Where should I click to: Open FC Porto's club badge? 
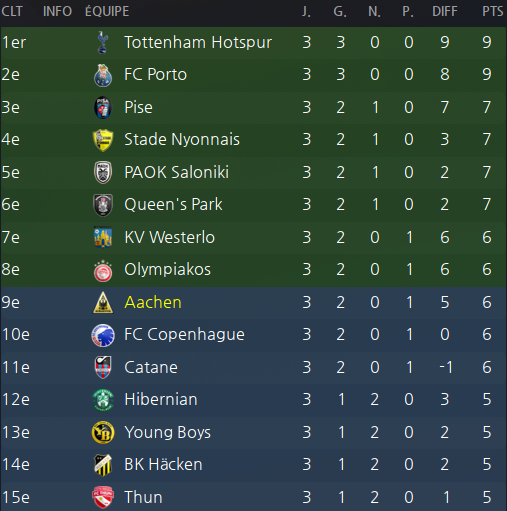(103, 75)
